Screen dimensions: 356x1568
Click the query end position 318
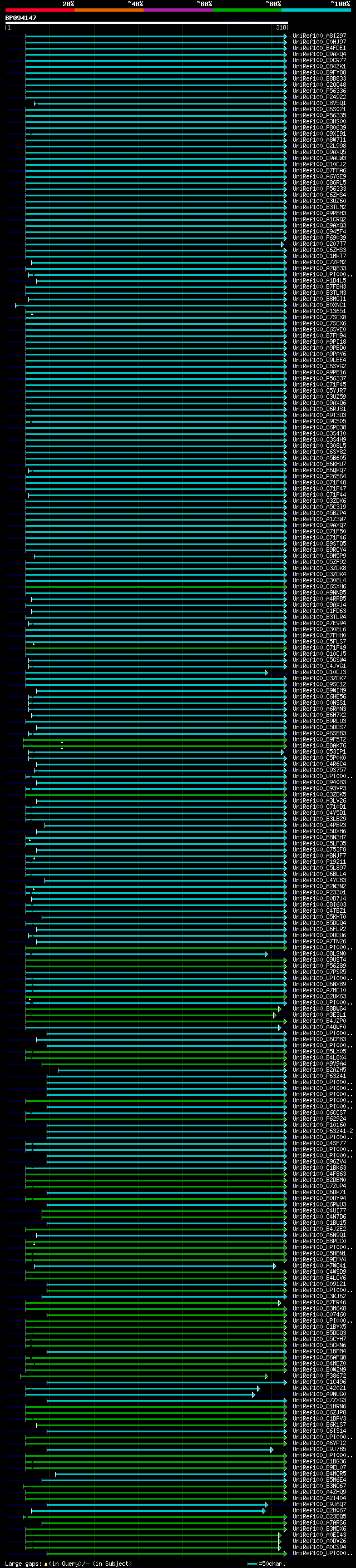280,27
